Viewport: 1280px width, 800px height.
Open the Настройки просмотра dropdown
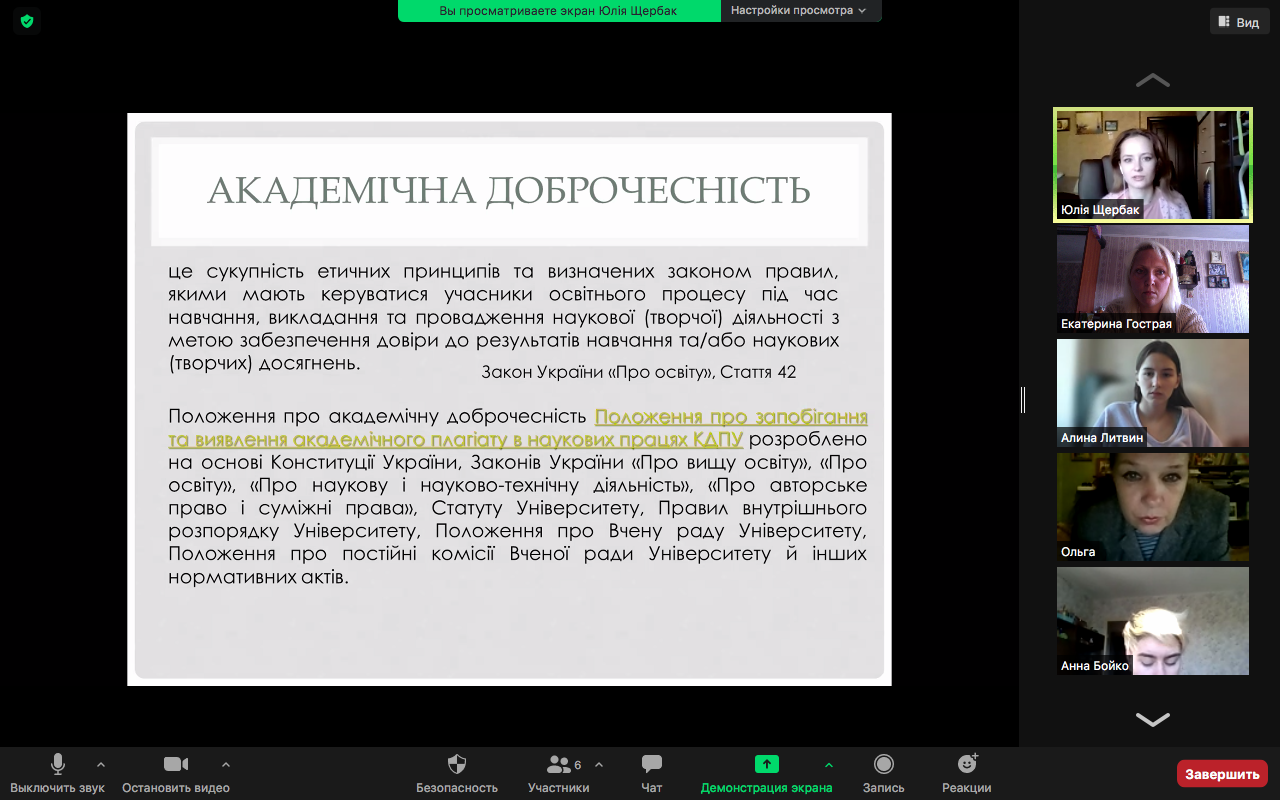[800, 11]
